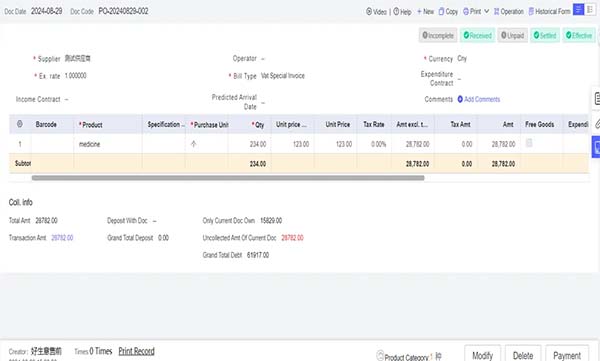Image resolution: width=600 pixels, height=361 pixels.
Task: Click the Modify button
Action: (x=482, y=355)
